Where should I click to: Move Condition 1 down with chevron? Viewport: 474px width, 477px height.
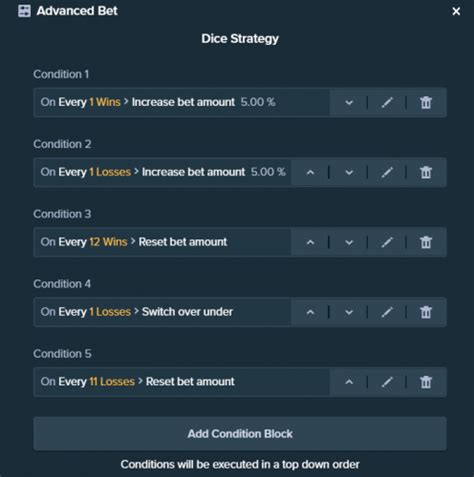tap(349, 102)
